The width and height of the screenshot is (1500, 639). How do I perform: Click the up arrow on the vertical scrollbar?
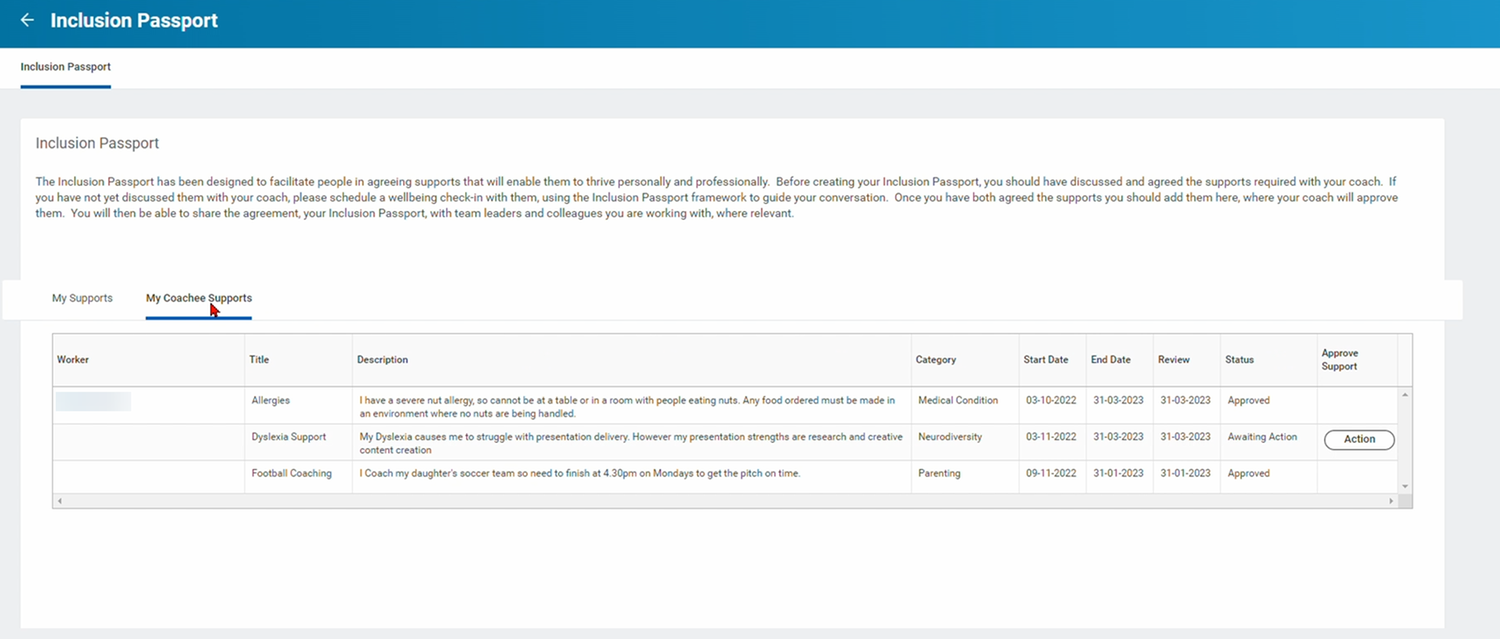(1404, 394)
